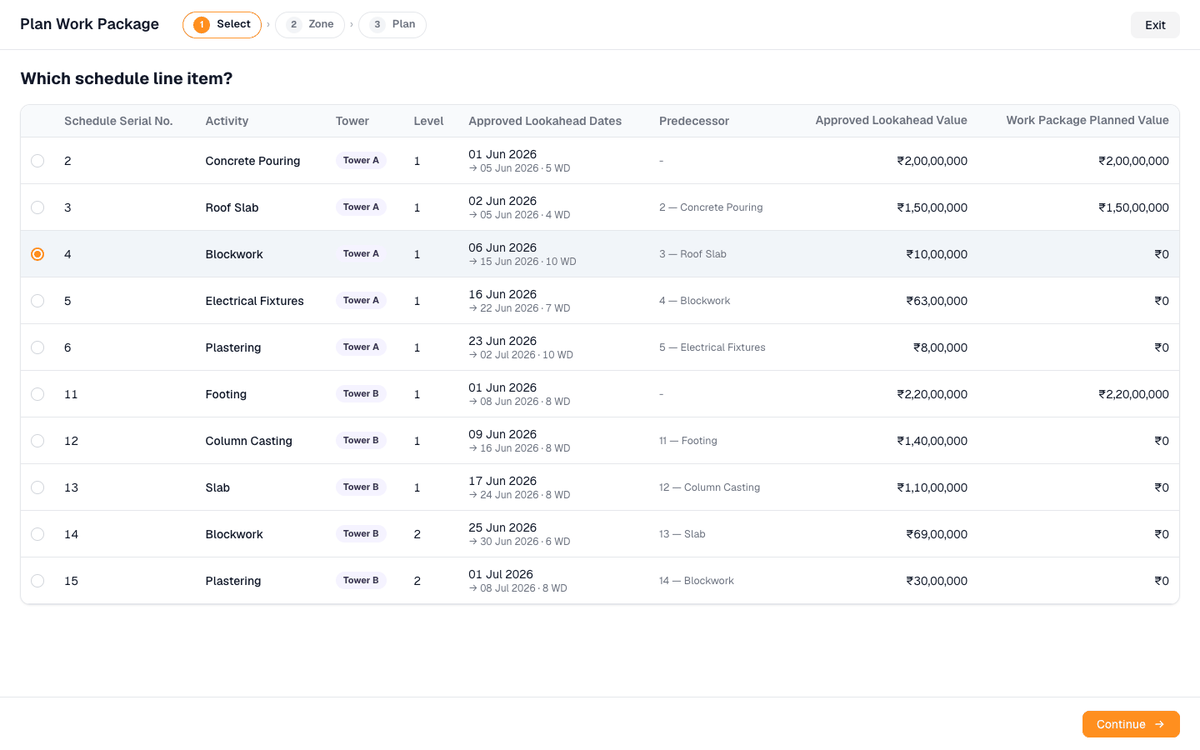Click the Plan Work Package title
Screen dimensions: 1200x750
[90, 24]
